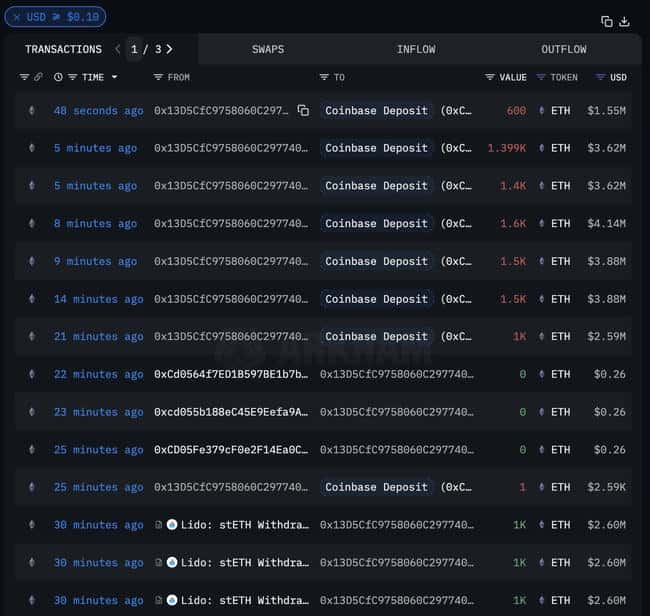The width and height of the screenshot is (650, 616).
Task: Filter by the To column
Action: coord(324,77)
